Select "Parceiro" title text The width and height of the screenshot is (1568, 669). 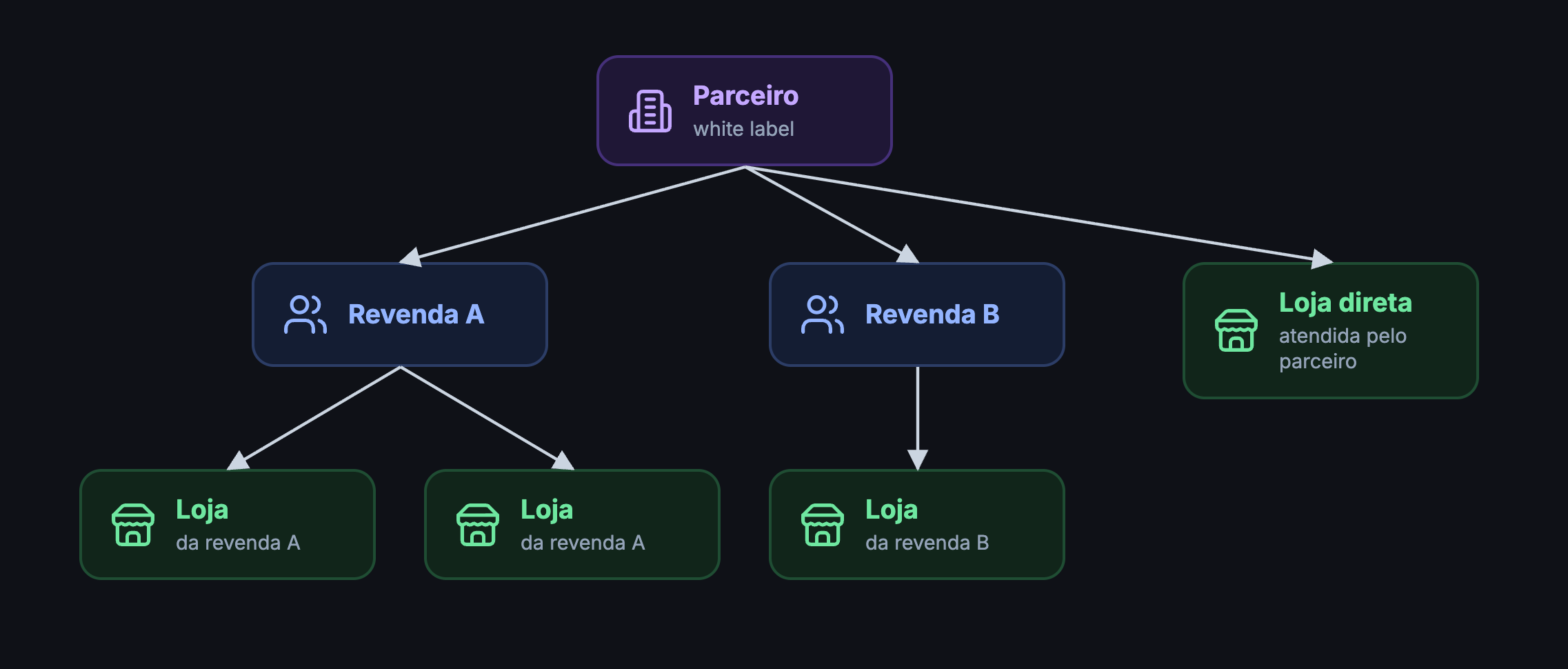pyautogui.click(x=745, y=96)
